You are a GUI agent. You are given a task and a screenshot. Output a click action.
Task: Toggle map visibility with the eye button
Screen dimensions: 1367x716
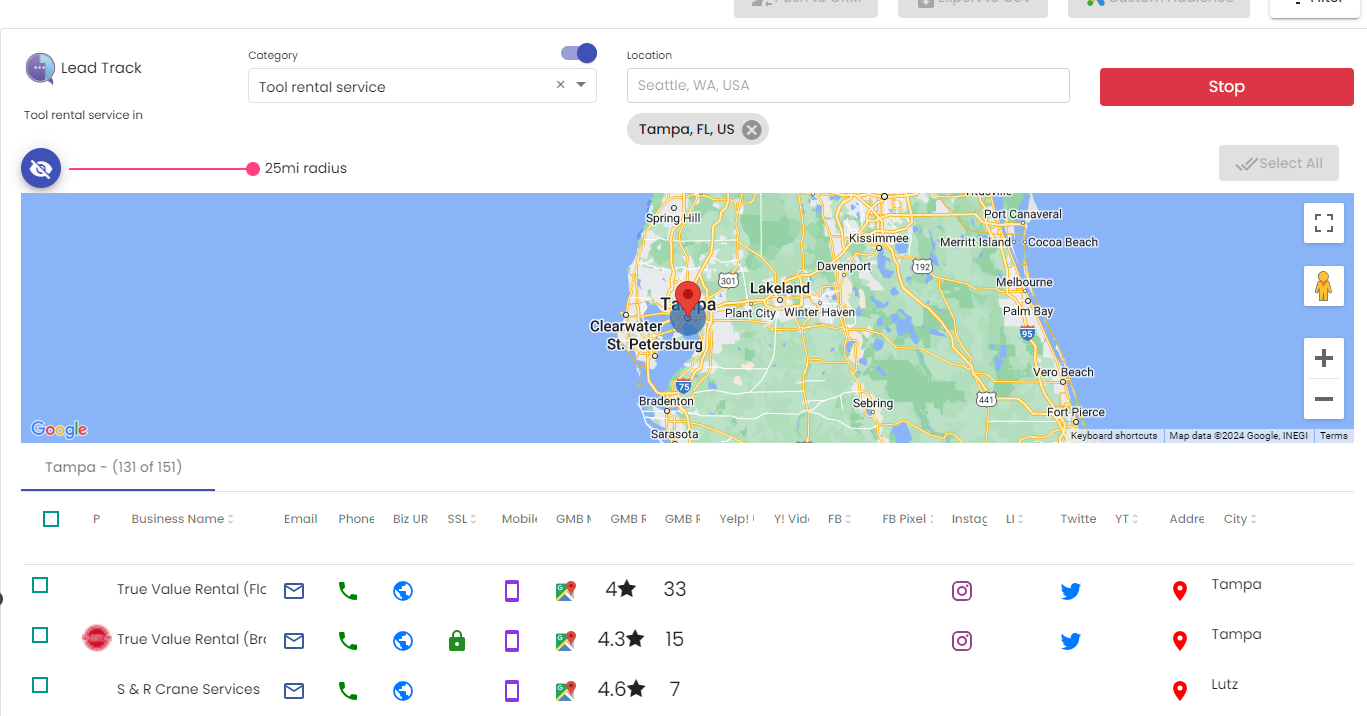[41, 168]
